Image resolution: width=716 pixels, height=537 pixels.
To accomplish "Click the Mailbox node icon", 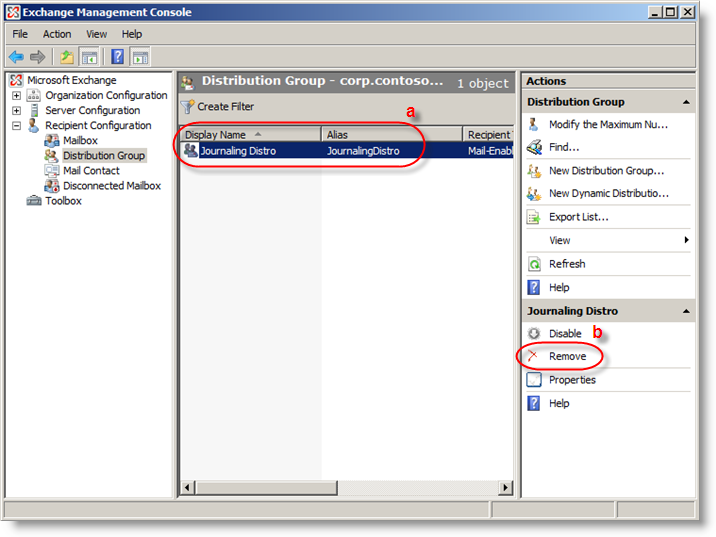I will (x=52, y=141).
